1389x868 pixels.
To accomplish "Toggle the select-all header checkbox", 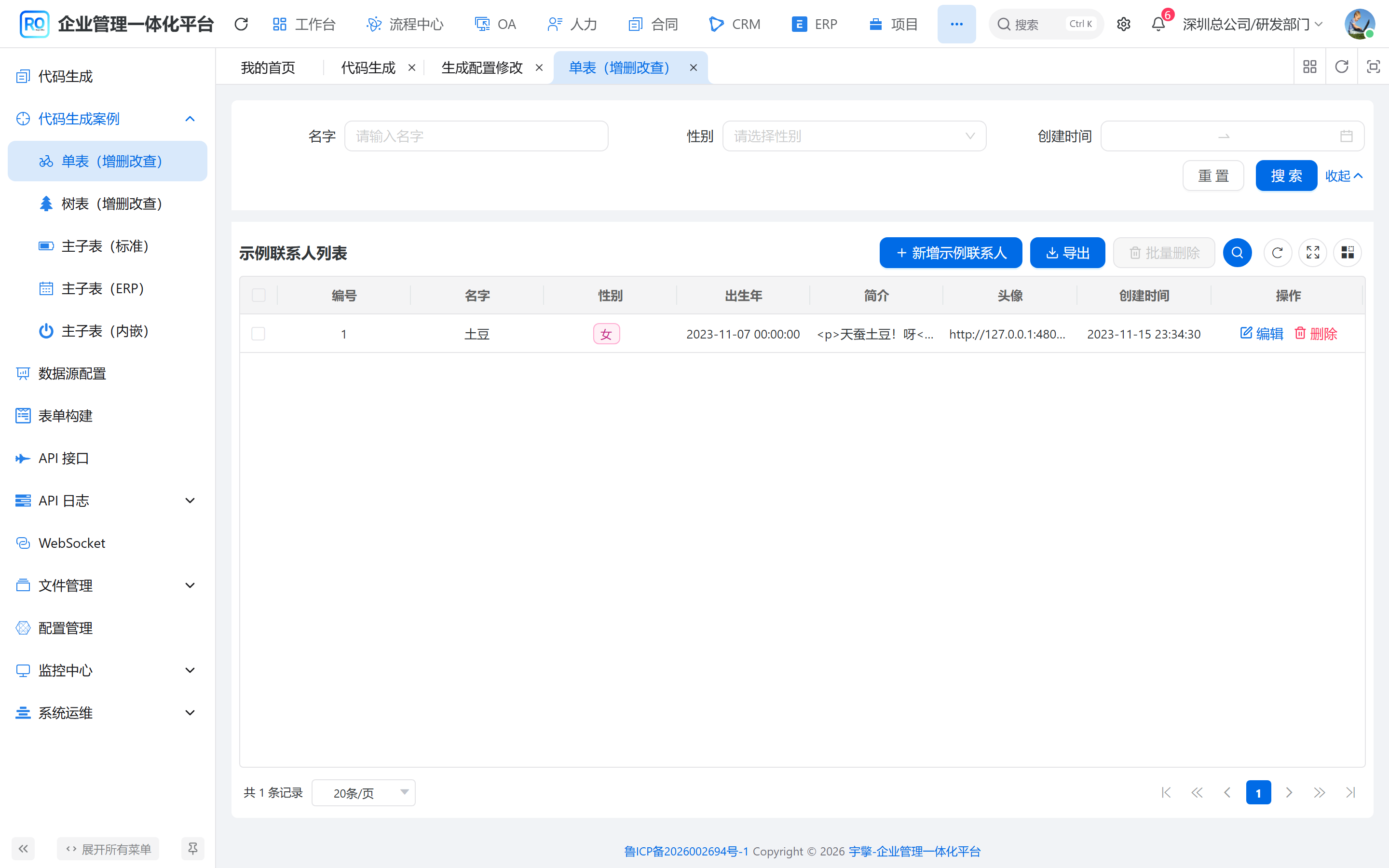I will click(x=259, y=295).
